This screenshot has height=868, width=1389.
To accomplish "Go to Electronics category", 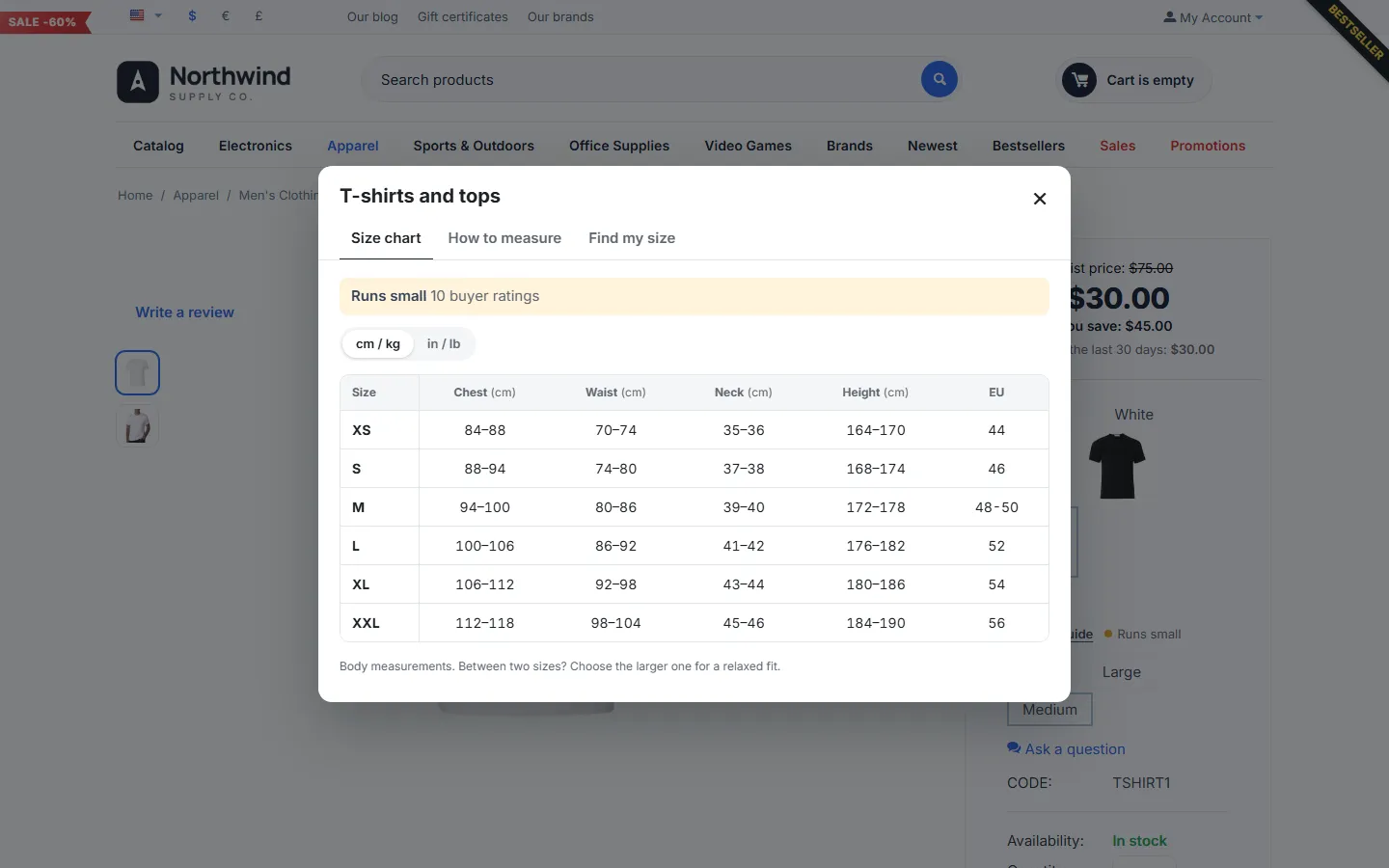I will (x=256, y=146).
